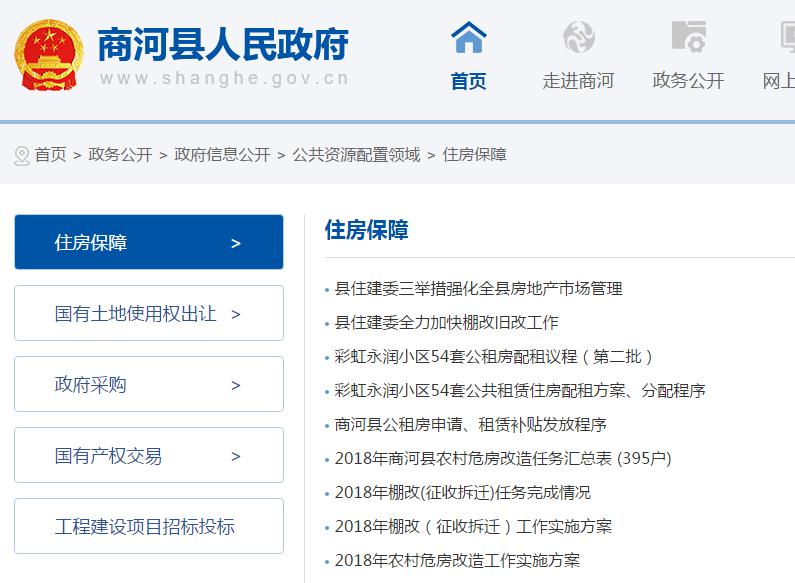Open 2018年棚改（征收拆迁）工作实施方案
The image size is (795, 583).
(473, 526)
